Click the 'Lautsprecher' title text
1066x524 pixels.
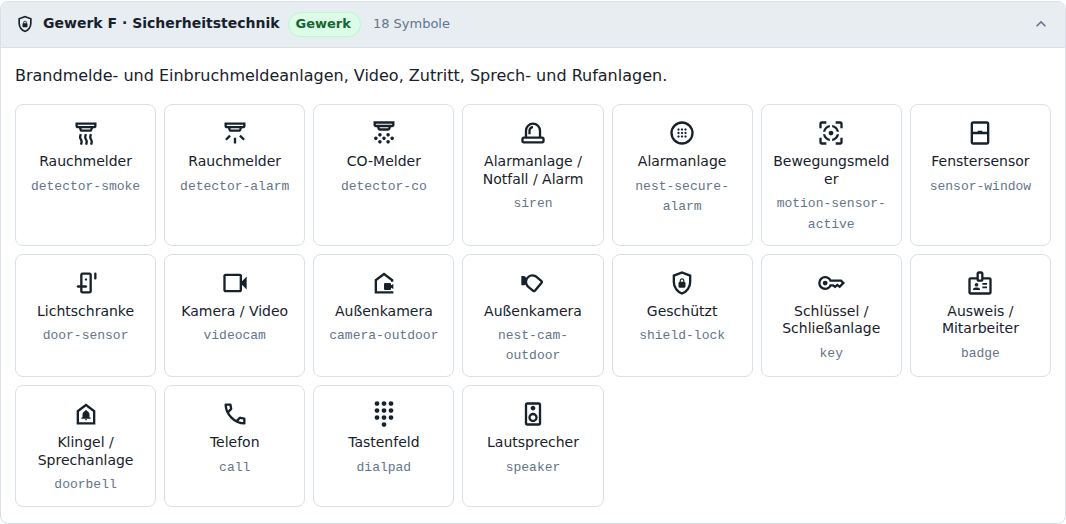point(533,442)
